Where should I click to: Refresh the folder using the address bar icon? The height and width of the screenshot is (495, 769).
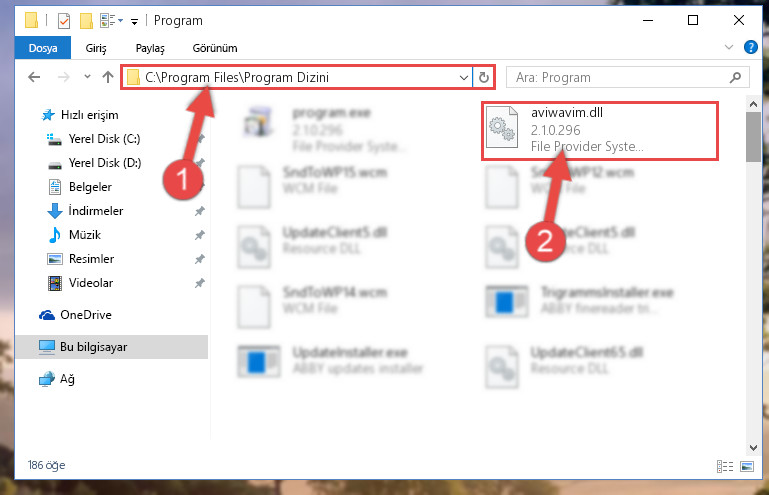point(484,78)
